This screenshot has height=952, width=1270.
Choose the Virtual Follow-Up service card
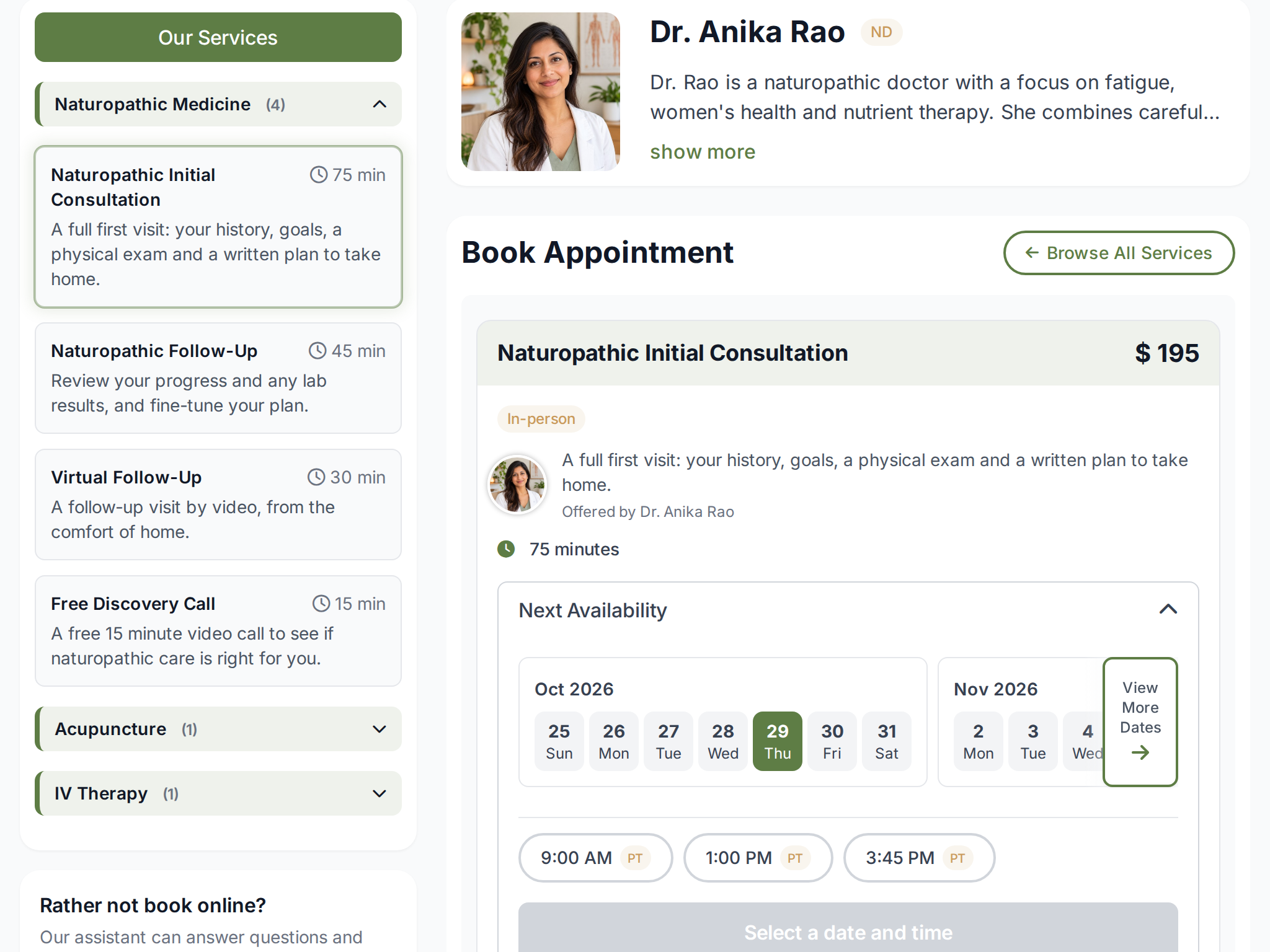[x=218, y=505]
